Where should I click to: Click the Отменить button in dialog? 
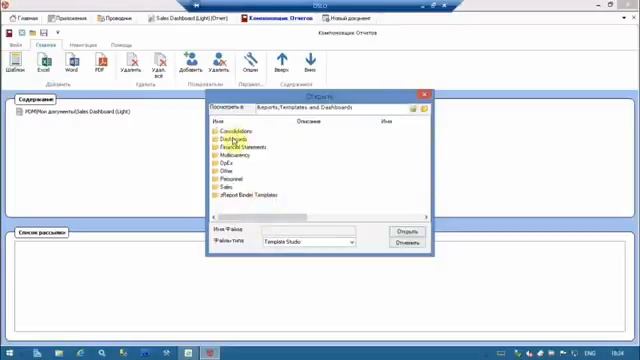click(407, 243)
